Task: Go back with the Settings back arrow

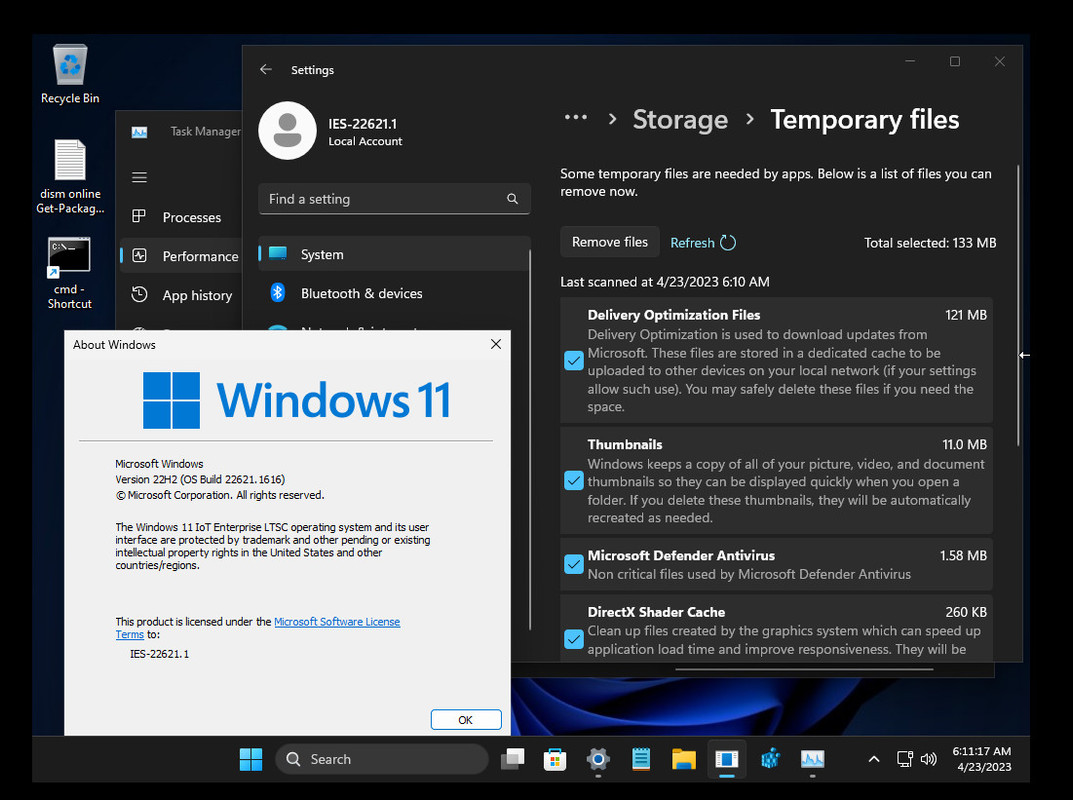Action: pyautogui.click(x=266, y=69)
